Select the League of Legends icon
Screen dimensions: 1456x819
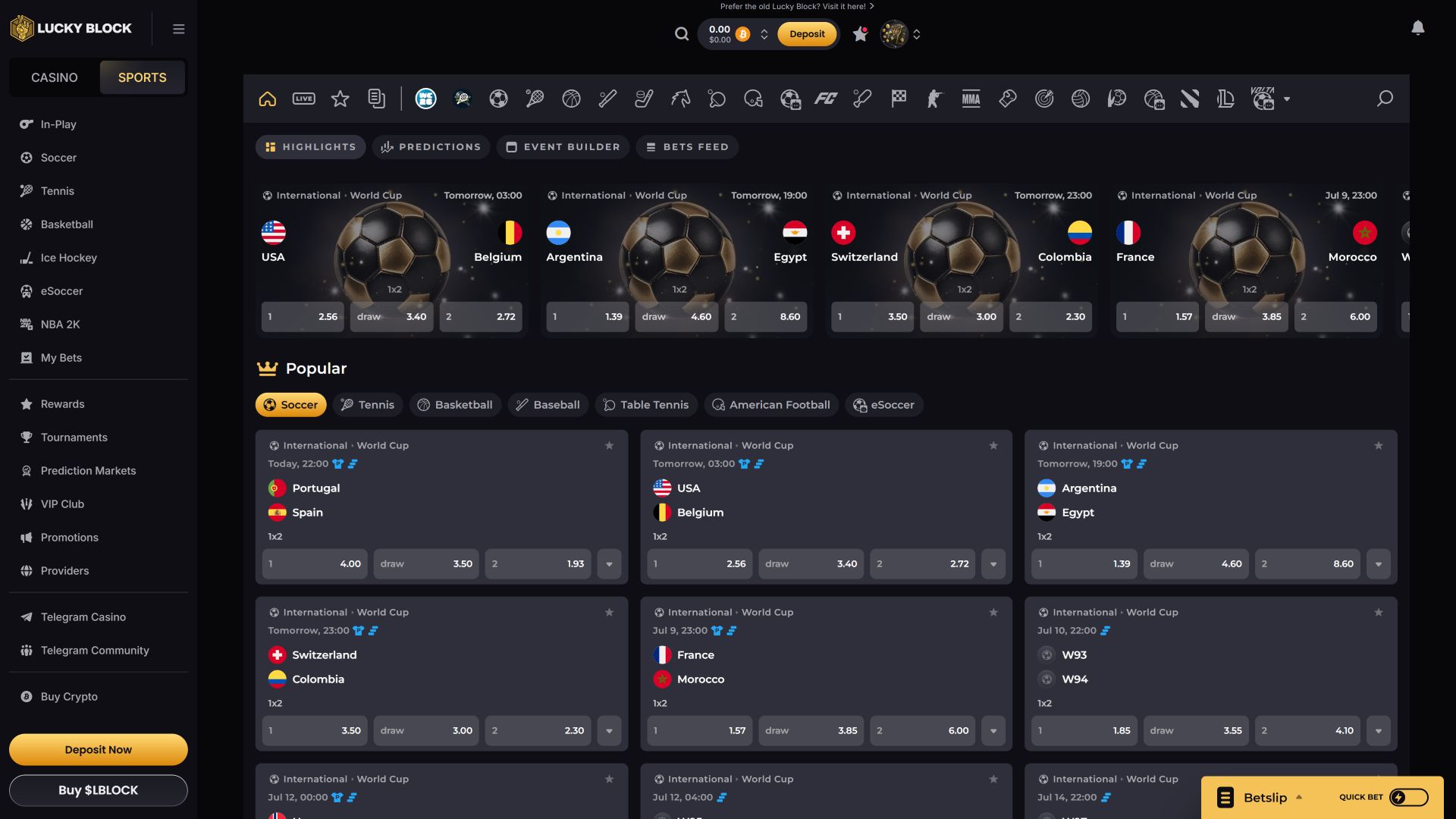tap(1226, 99)
